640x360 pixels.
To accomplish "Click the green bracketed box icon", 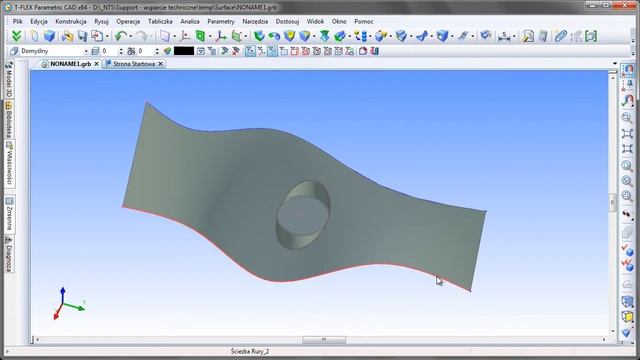I will pyautogui.click(x=591, y=36).
